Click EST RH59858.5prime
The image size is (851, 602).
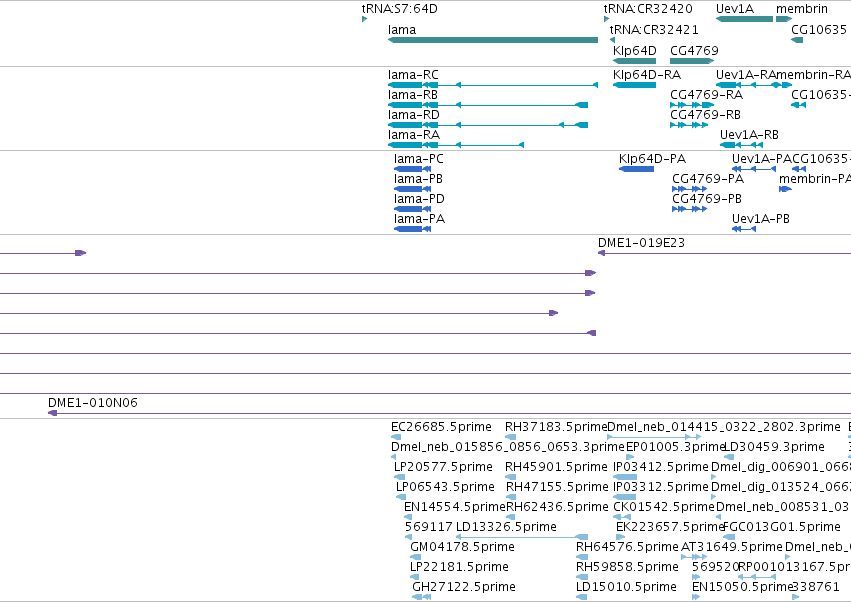[581, 577]
